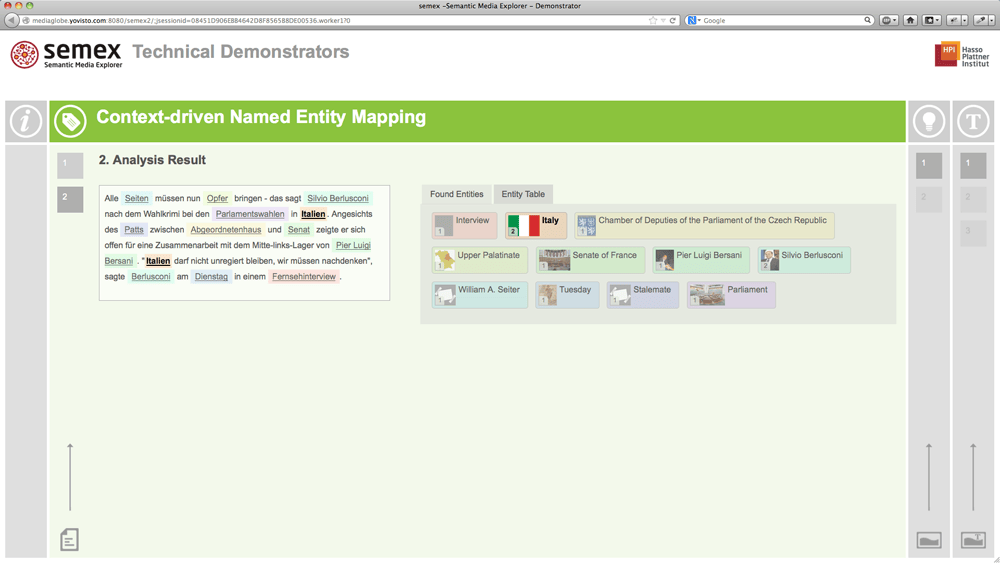Click the Abgeordnetenhaus entity link

[226, 230]
